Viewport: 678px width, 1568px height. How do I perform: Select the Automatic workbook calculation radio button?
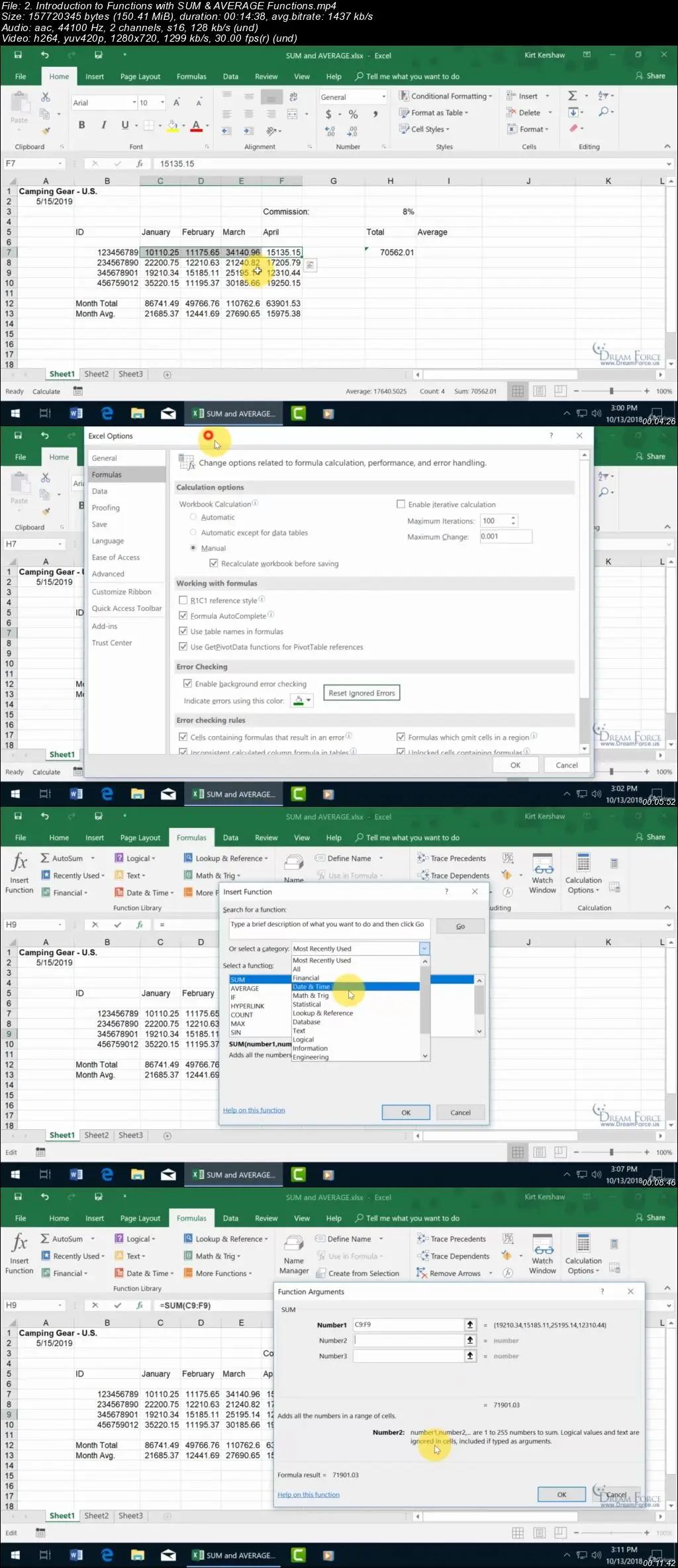coord(193,517)
